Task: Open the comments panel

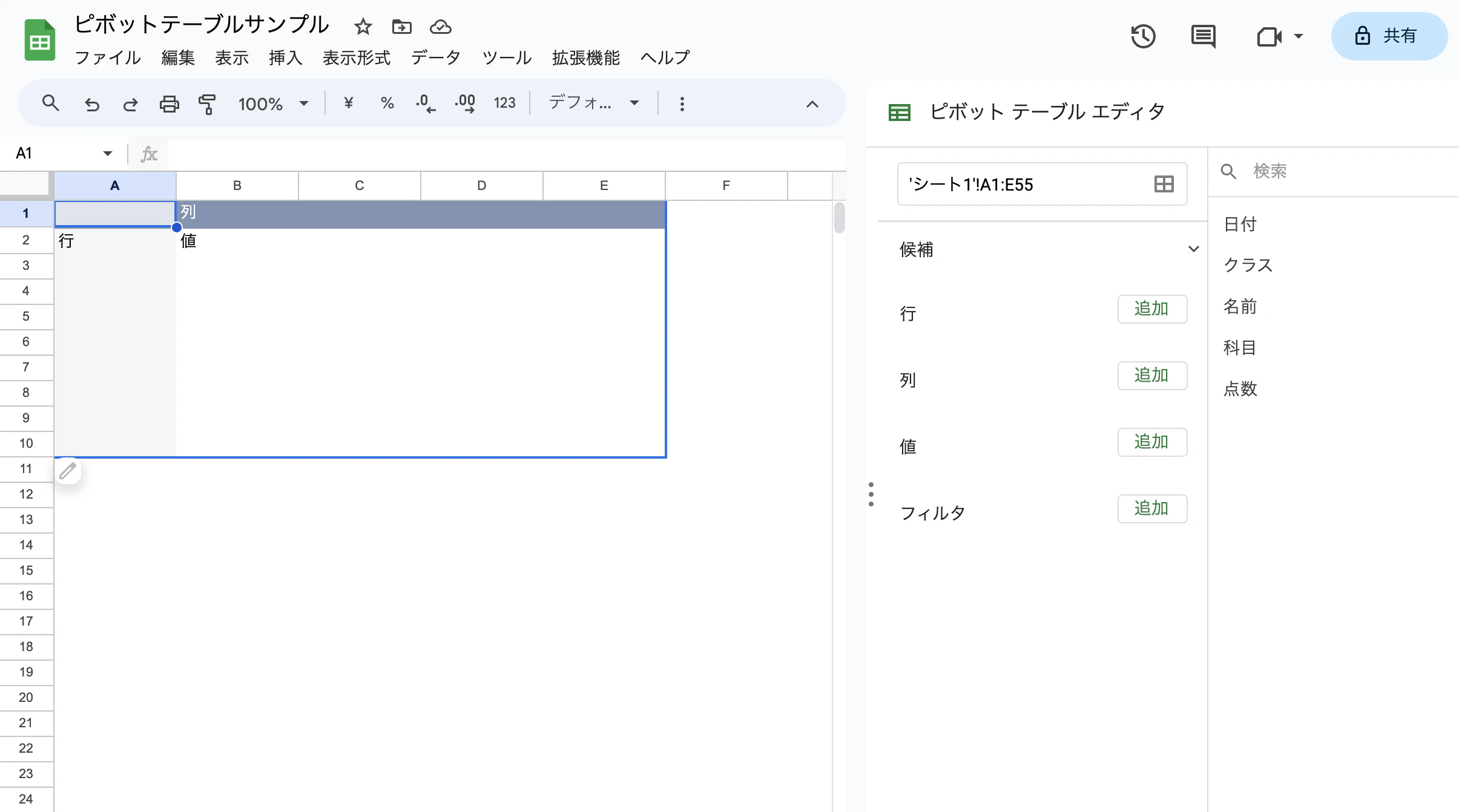Action: point(1204,36)
